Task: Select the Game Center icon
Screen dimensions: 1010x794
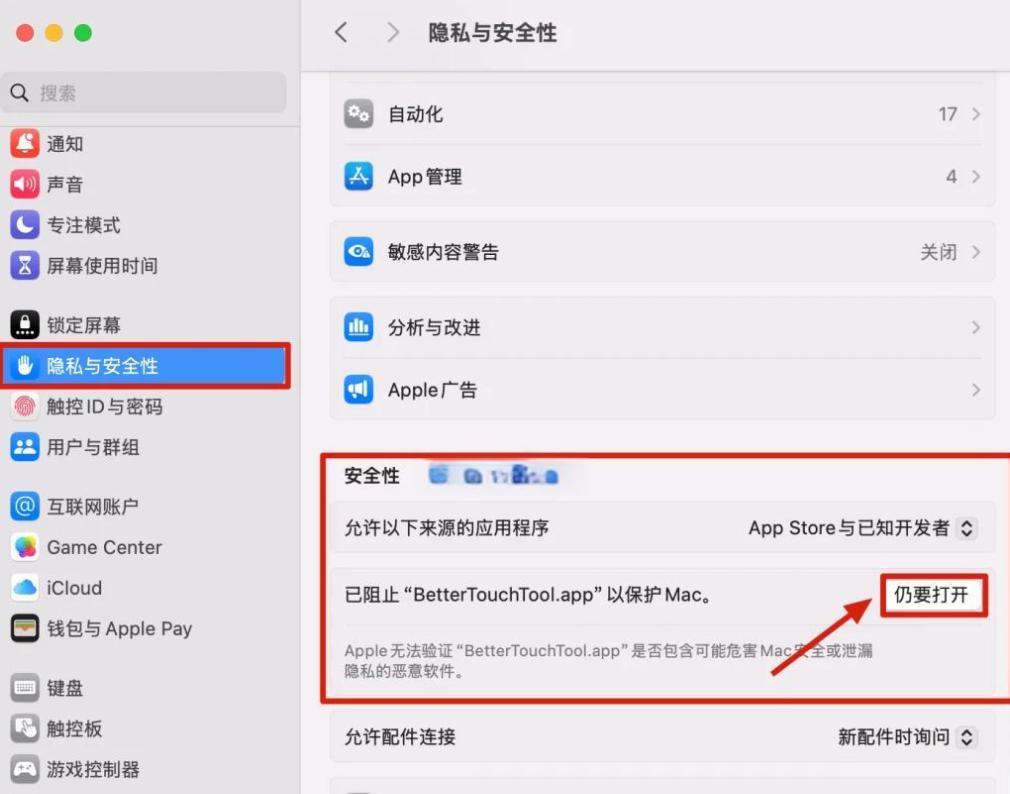Action: [x=25, y=547]
